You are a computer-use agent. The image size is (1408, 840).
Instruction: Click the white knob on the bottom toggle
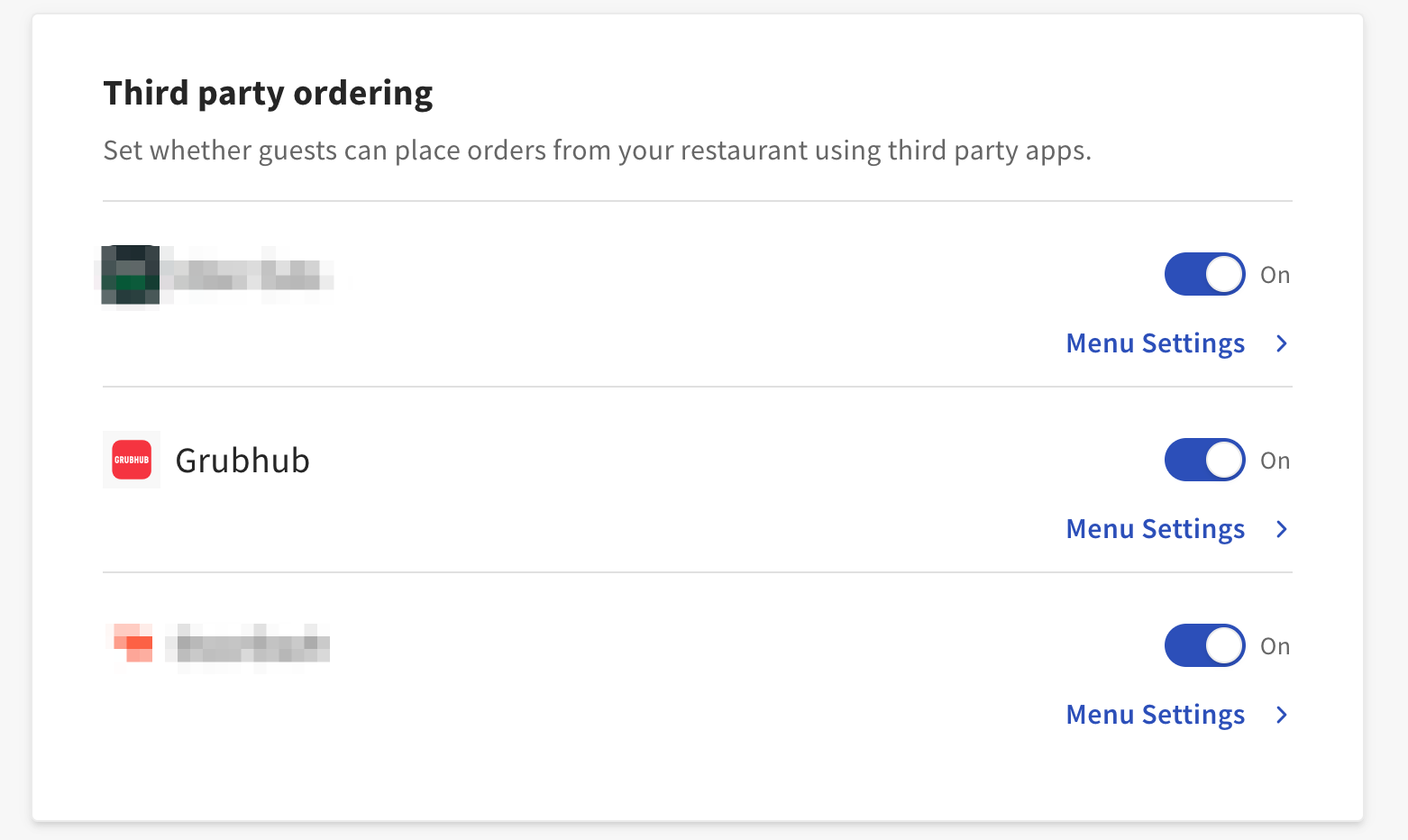pos(1225,645)
